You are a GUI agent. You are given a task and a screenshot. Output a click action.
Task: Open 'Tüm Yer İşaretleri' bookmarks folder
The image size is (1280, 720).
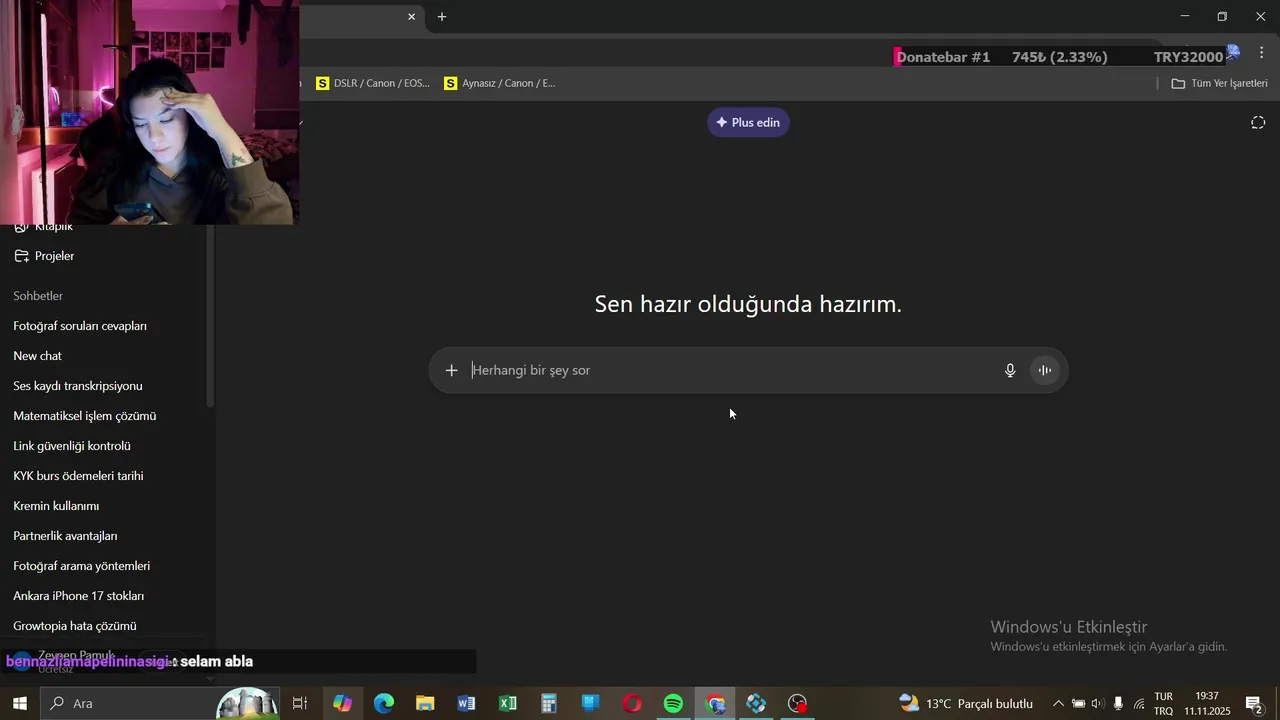point(1220,83)
